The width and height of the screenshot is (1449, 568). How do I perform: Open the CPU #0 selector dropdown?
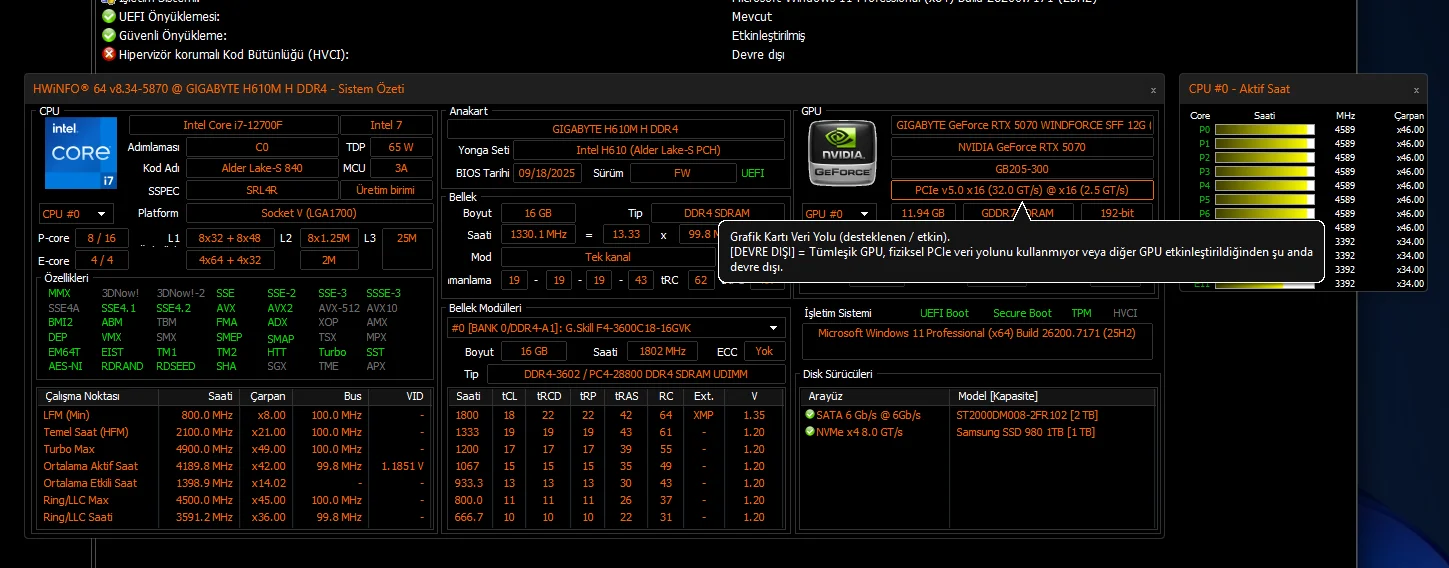point(76,213)
